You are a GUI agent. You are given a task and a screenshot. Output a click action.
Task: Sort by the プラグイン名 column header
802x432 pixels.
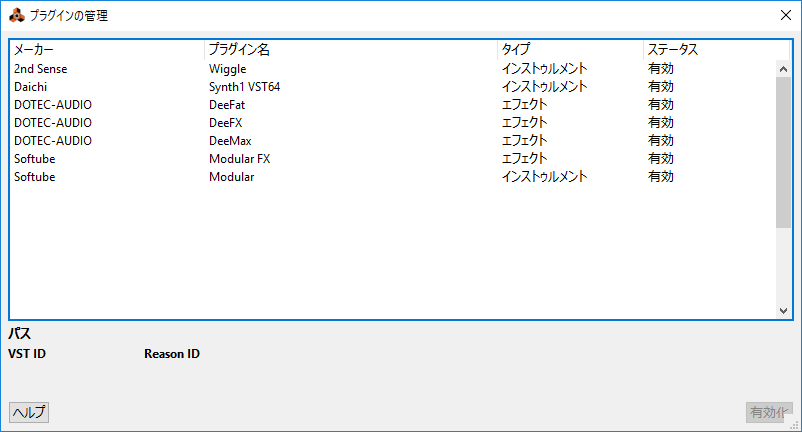351,50
